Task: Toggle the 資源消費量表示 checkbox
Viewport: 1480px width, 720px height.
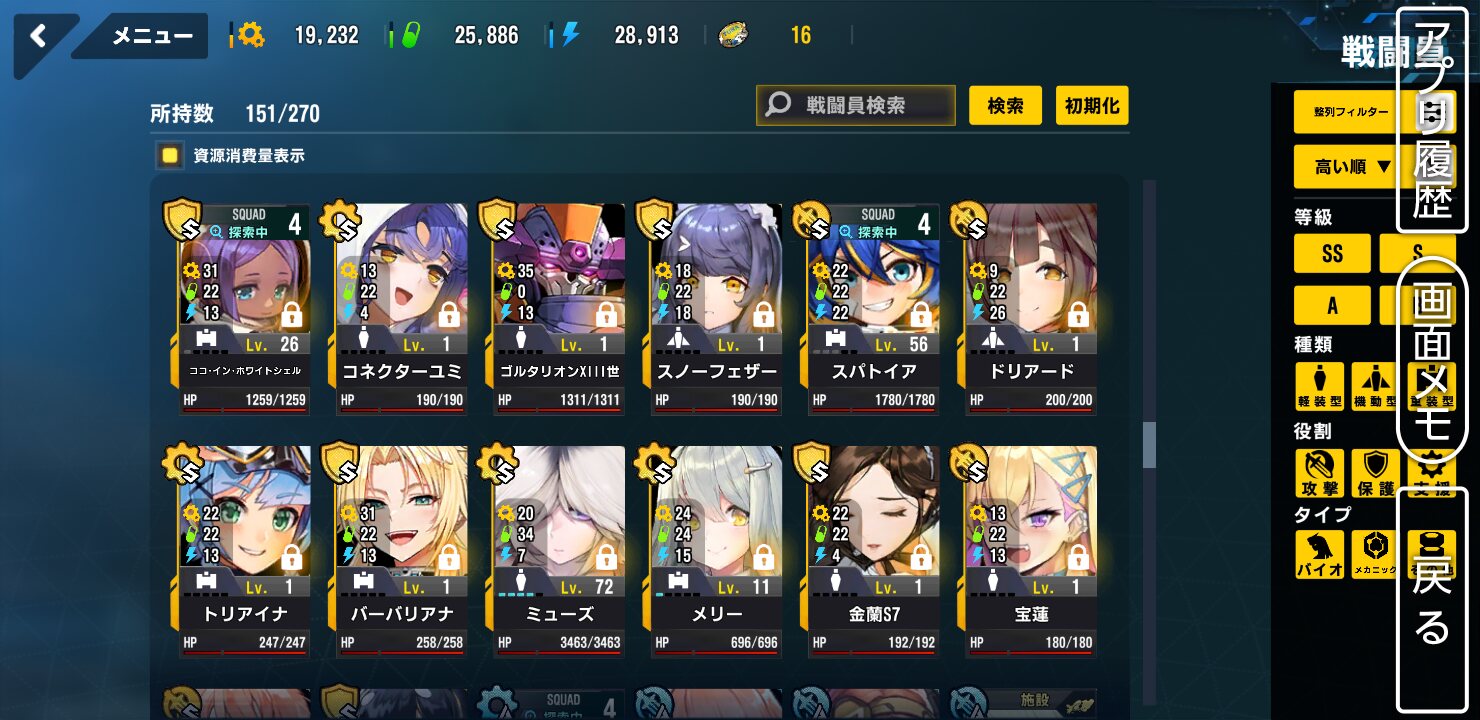Action: (x=170, y=155)
